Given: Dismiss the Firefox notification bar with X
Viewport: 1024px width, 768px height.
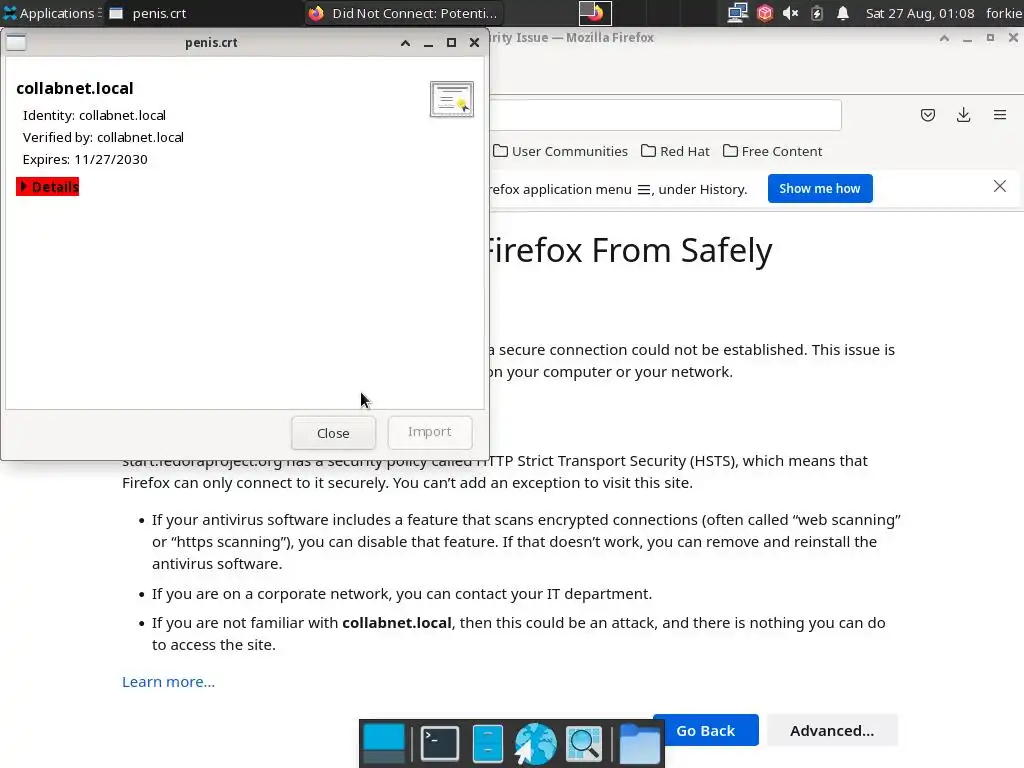Looking at the screenshot, I should 999,187.
